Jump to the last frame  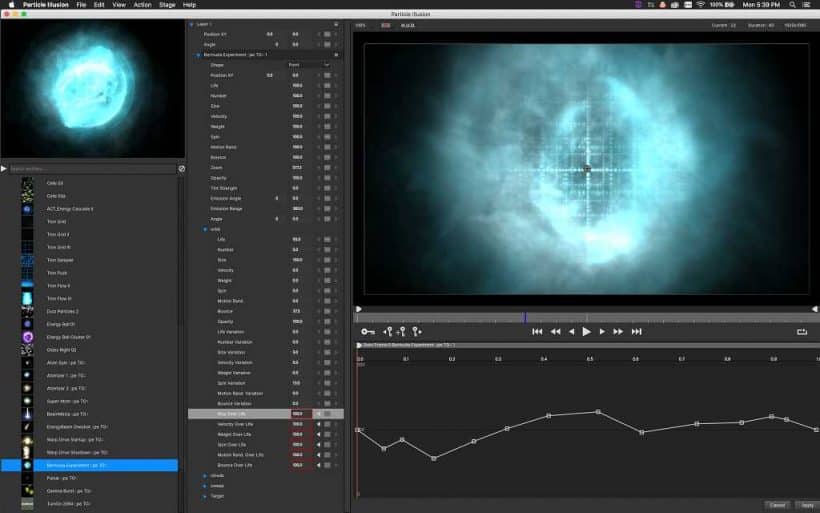click(636, 332)
